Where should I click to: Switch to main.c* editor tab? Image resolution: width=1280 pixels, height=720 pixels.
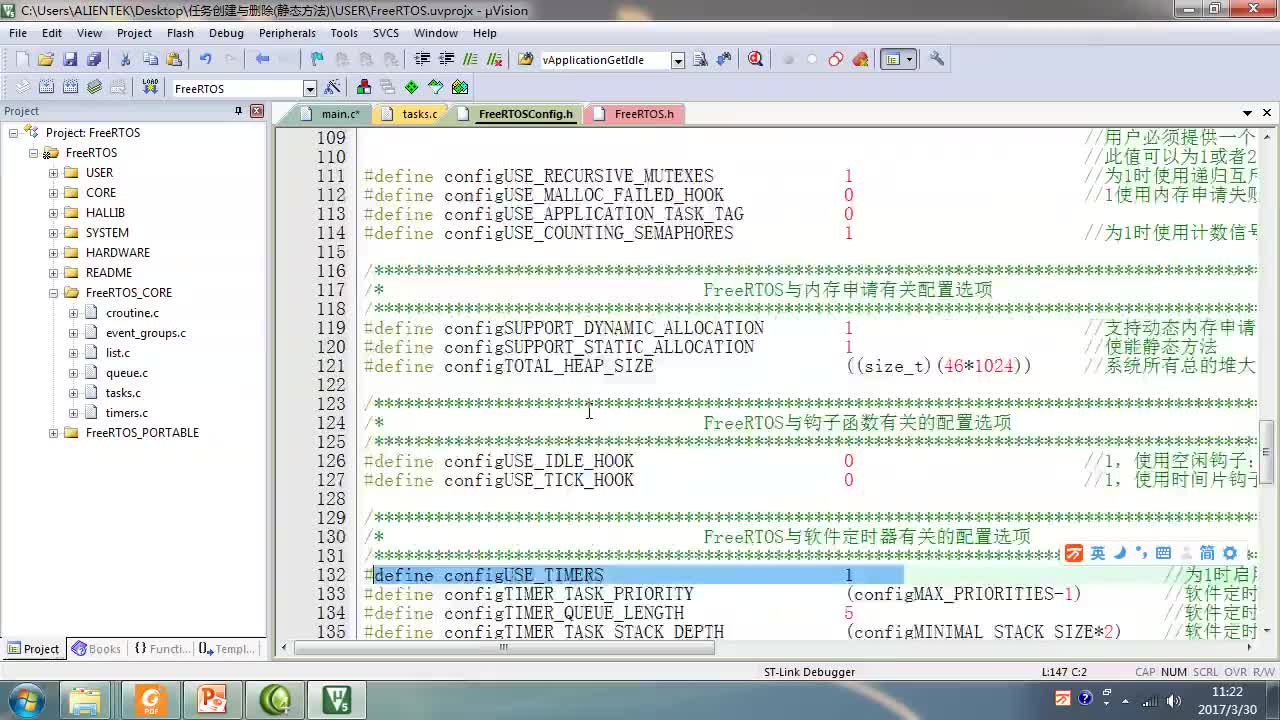(332, 114)
